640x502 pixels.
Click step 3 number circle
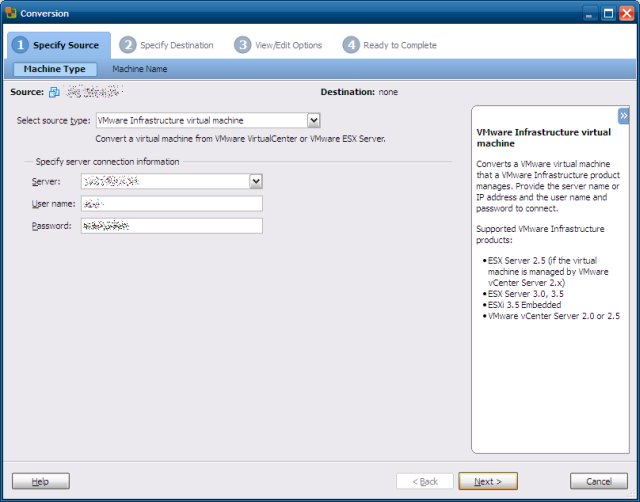[x=242, y=45]
